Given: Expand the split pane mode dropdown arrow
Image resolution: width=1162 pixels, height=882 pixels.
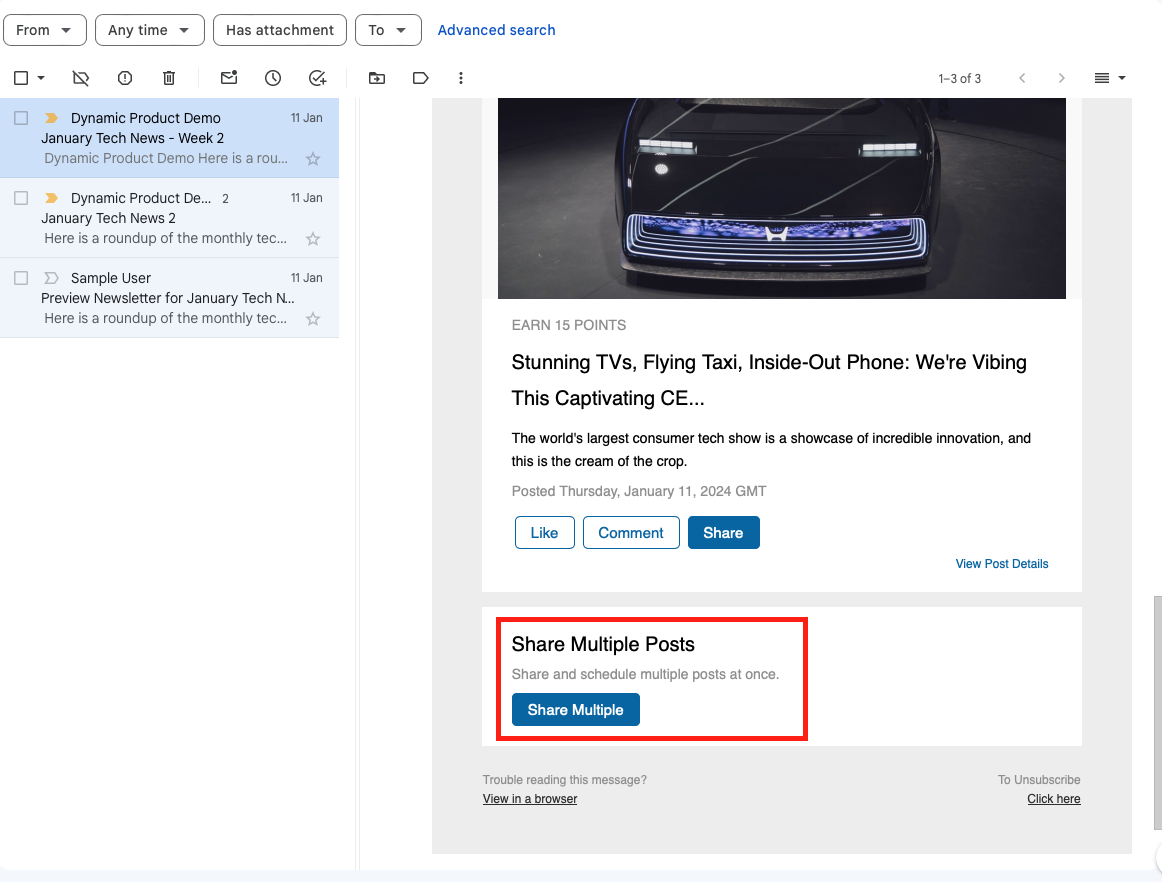Looking at the screenshot, I should pyautogui.click(x=1122, y=78).
